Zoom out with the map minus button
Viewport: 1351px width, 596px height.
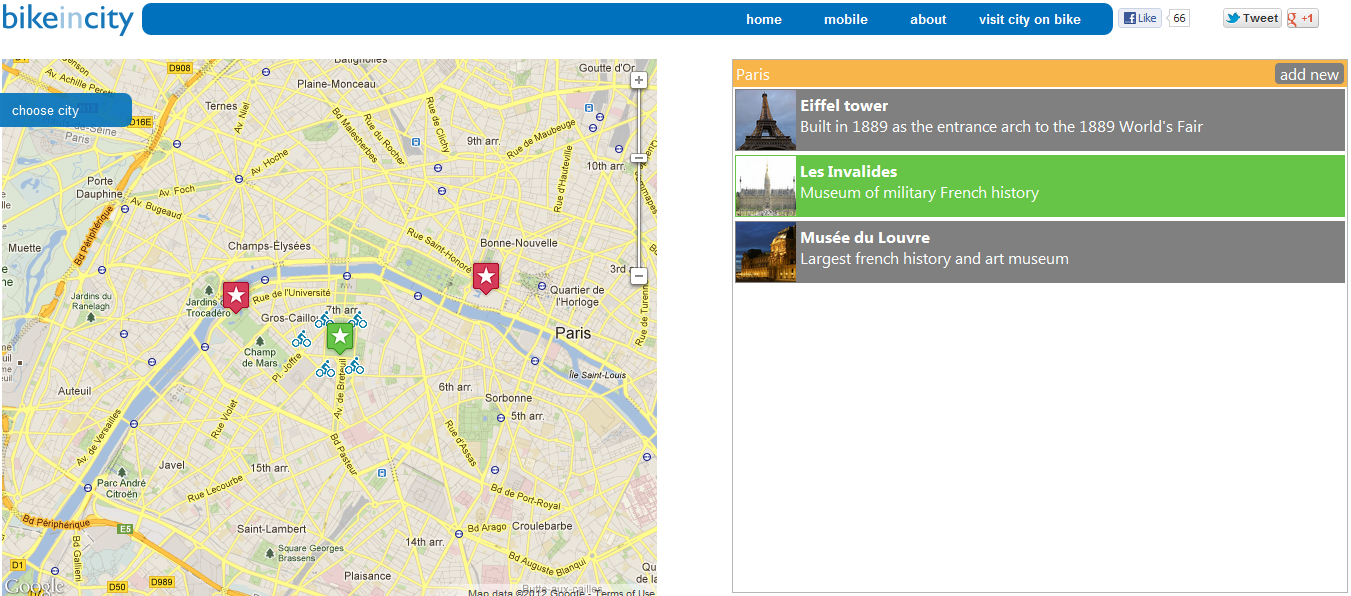coord(639,276)
